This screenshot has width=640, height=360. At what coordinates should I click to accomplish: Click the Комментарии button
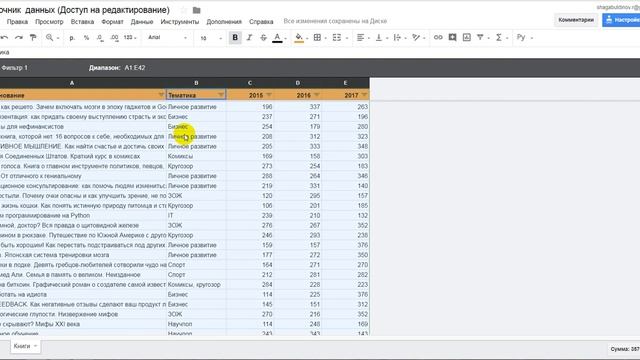(x=576, y=20)
